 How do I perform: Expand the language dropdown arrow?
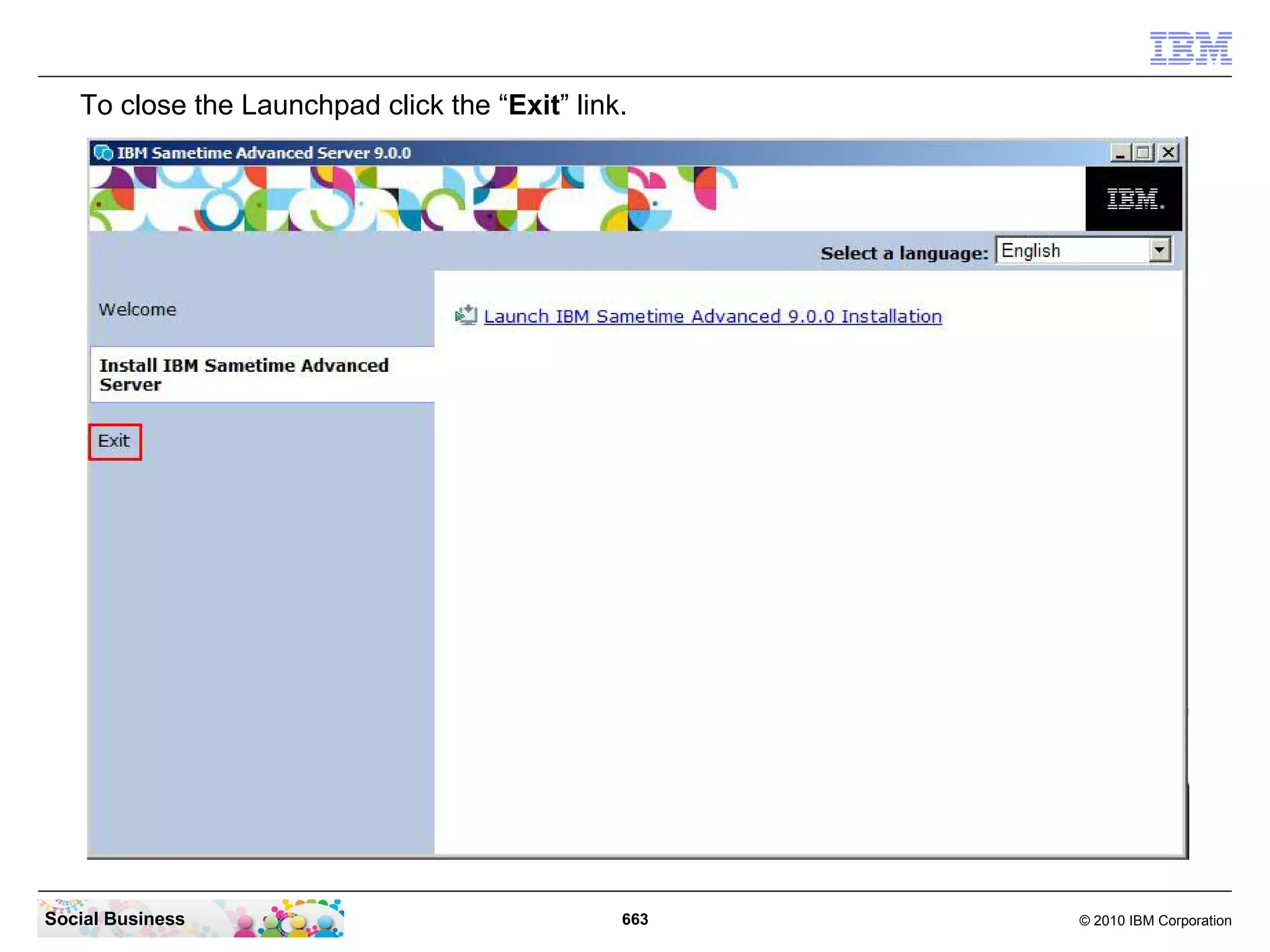[x=1159, y=250]
